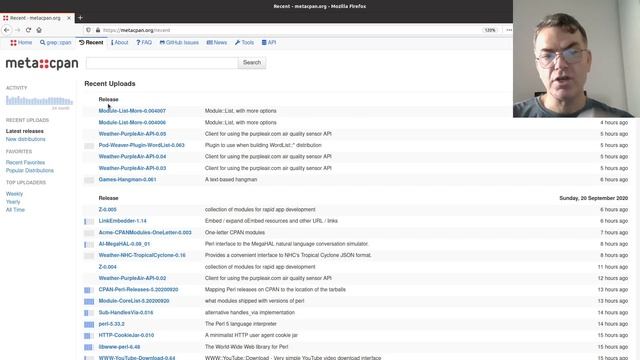Viewport: 640px width, 360px height.
Task: Click in the metacpan search field
Action: [162, 63]
